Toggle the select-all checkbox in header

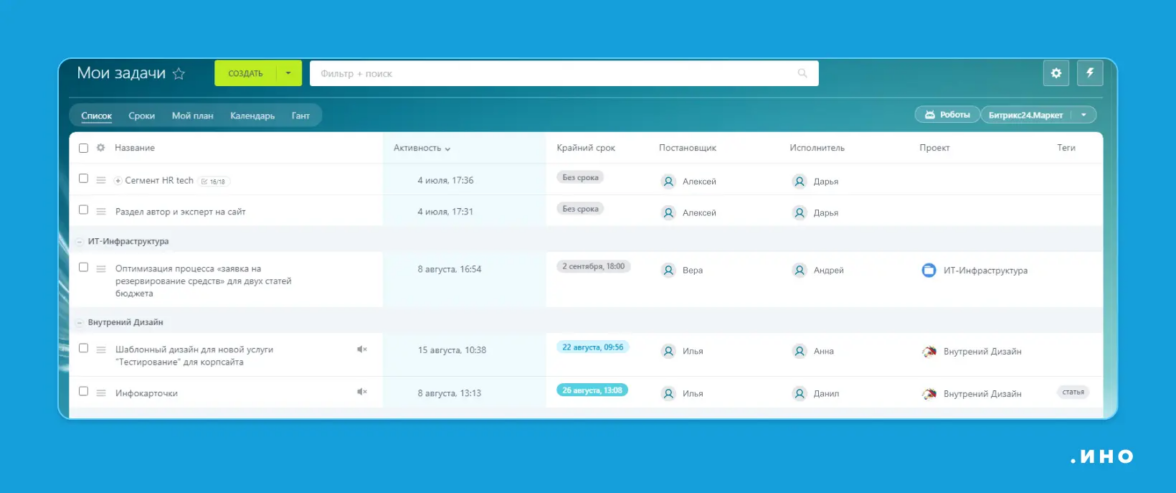(83, 148)
